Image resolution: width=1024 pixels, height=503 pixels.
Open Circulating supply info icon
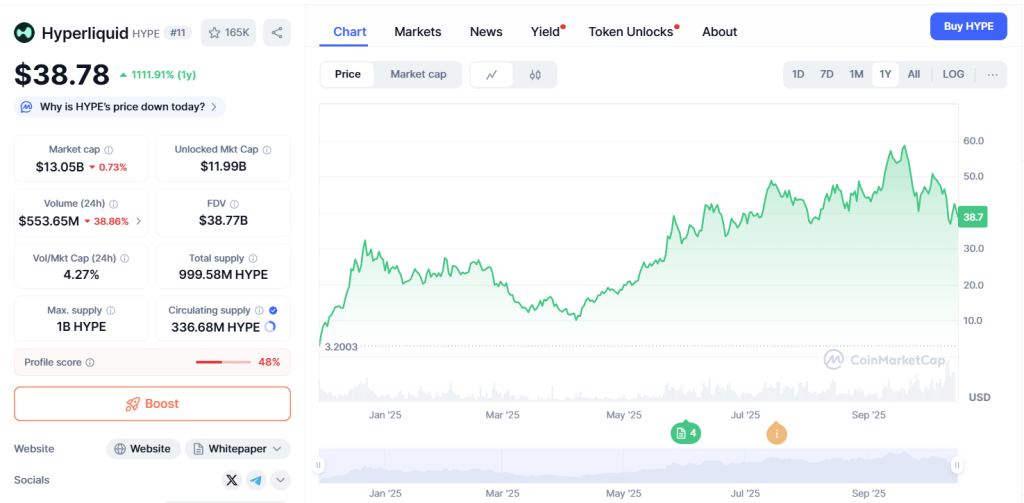point(259,310)
